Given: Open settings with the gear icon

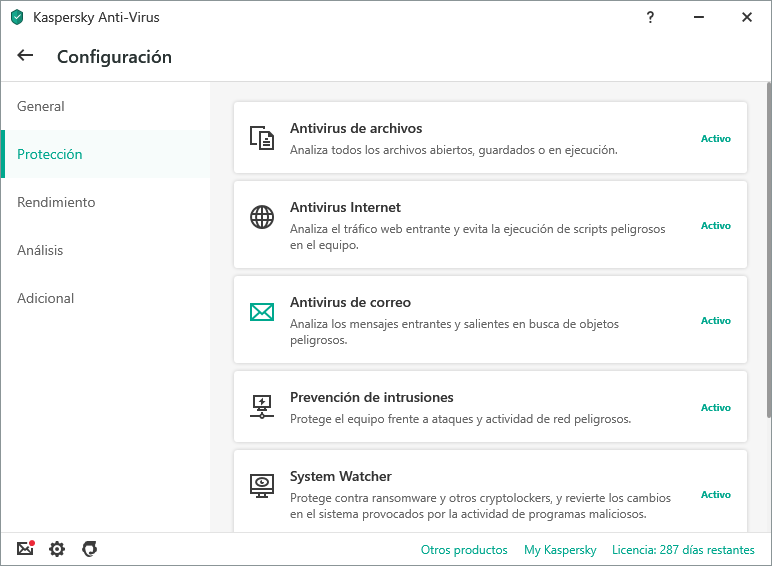Looking at the screenshot, I should tap(57, 549).
